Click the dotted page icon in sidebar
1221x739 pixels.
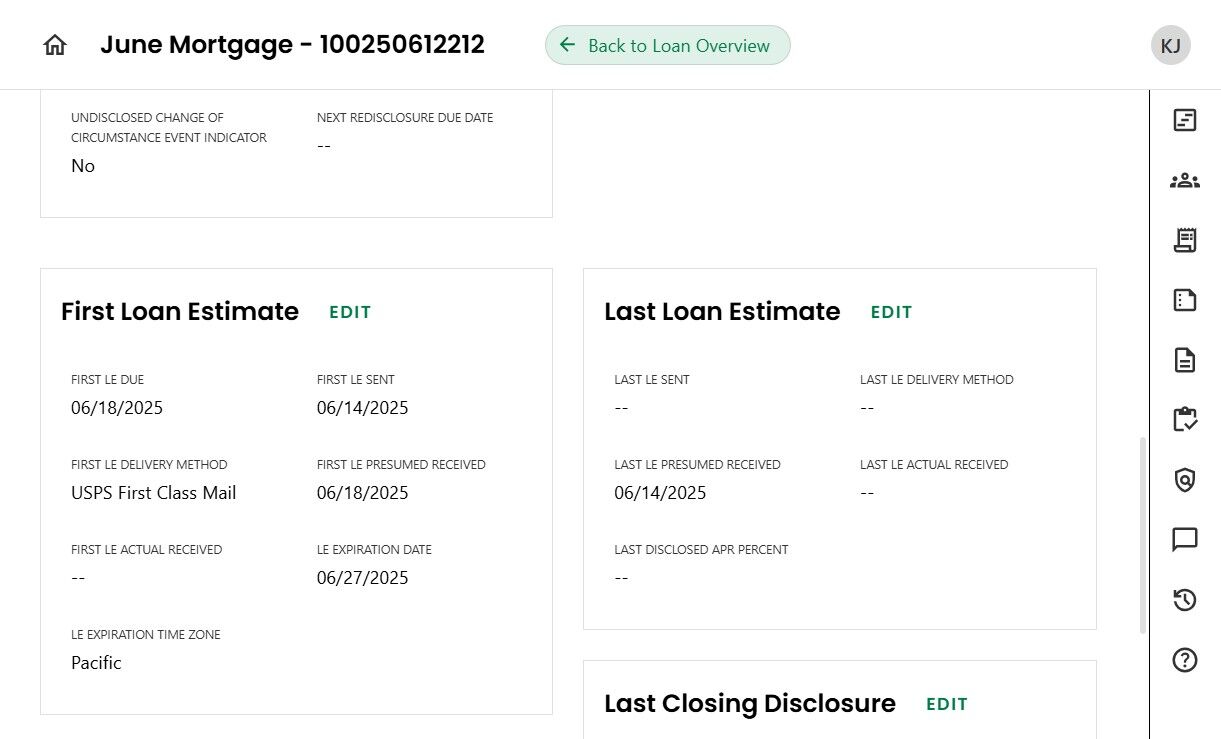tap(1184, 300)
